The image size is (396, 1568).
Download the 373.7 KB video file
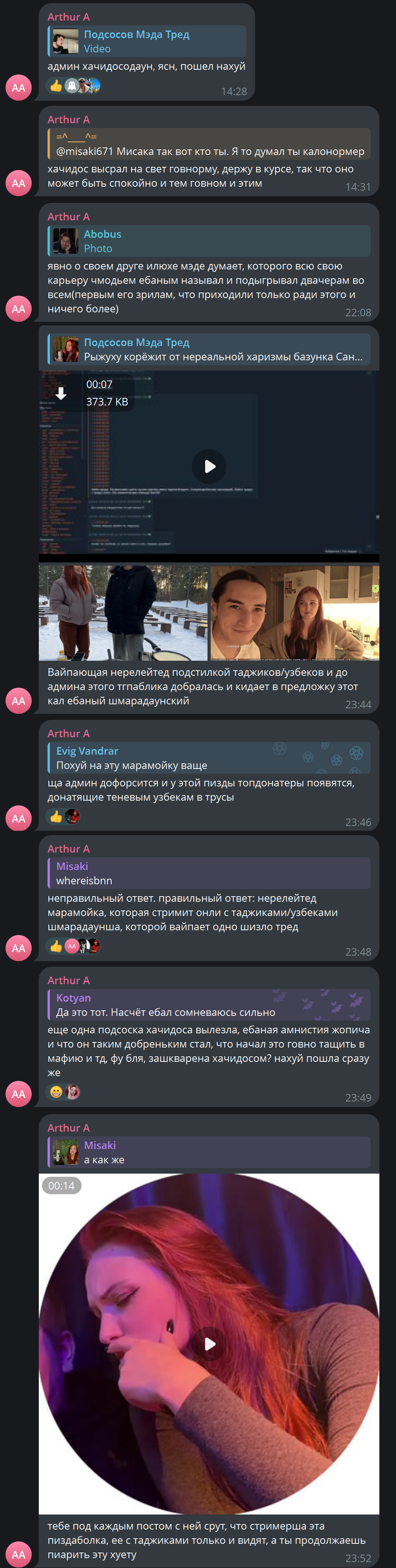click(x=61, y=393)
